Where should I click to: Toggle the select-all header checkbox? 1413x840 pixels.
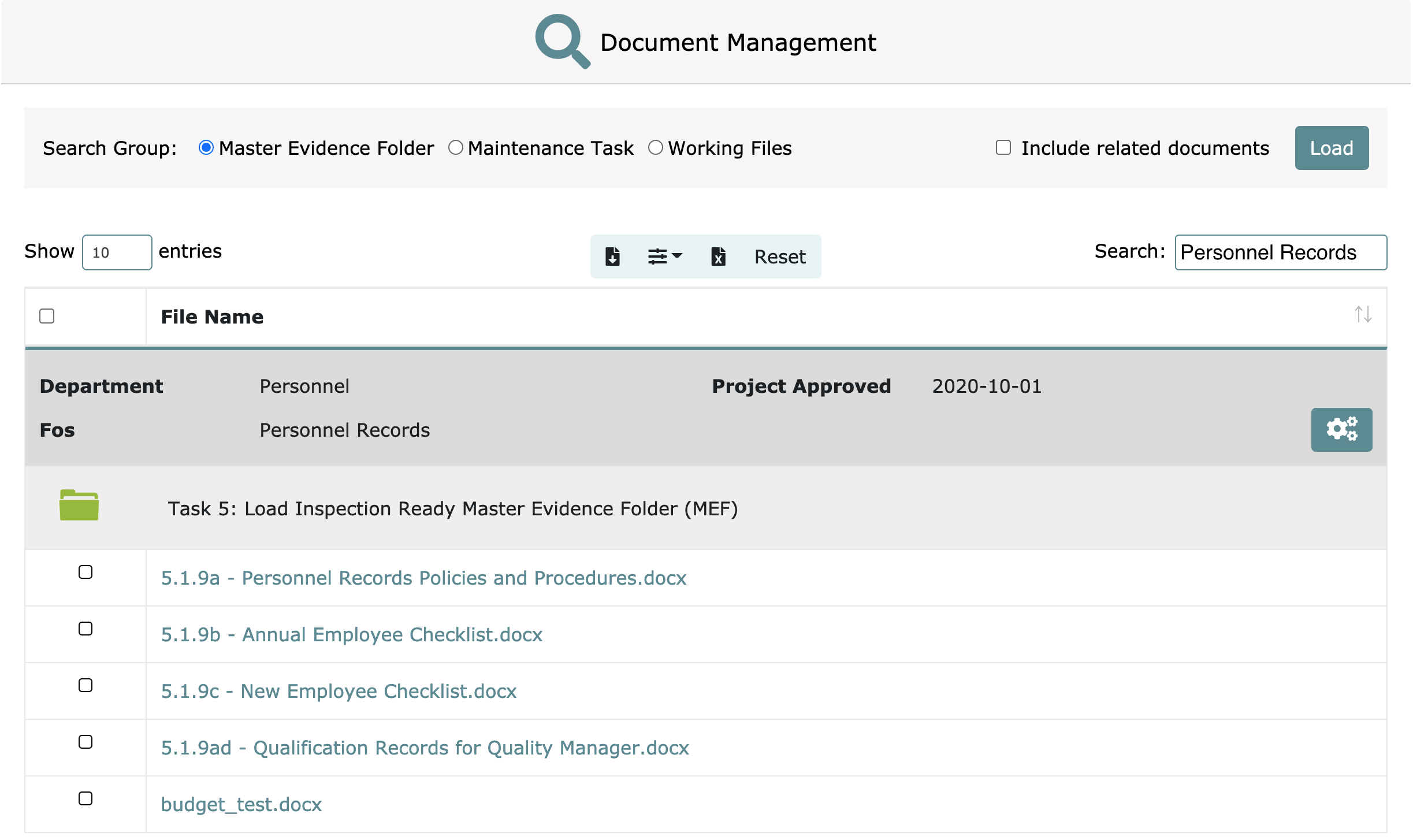[x=47, y=316]
